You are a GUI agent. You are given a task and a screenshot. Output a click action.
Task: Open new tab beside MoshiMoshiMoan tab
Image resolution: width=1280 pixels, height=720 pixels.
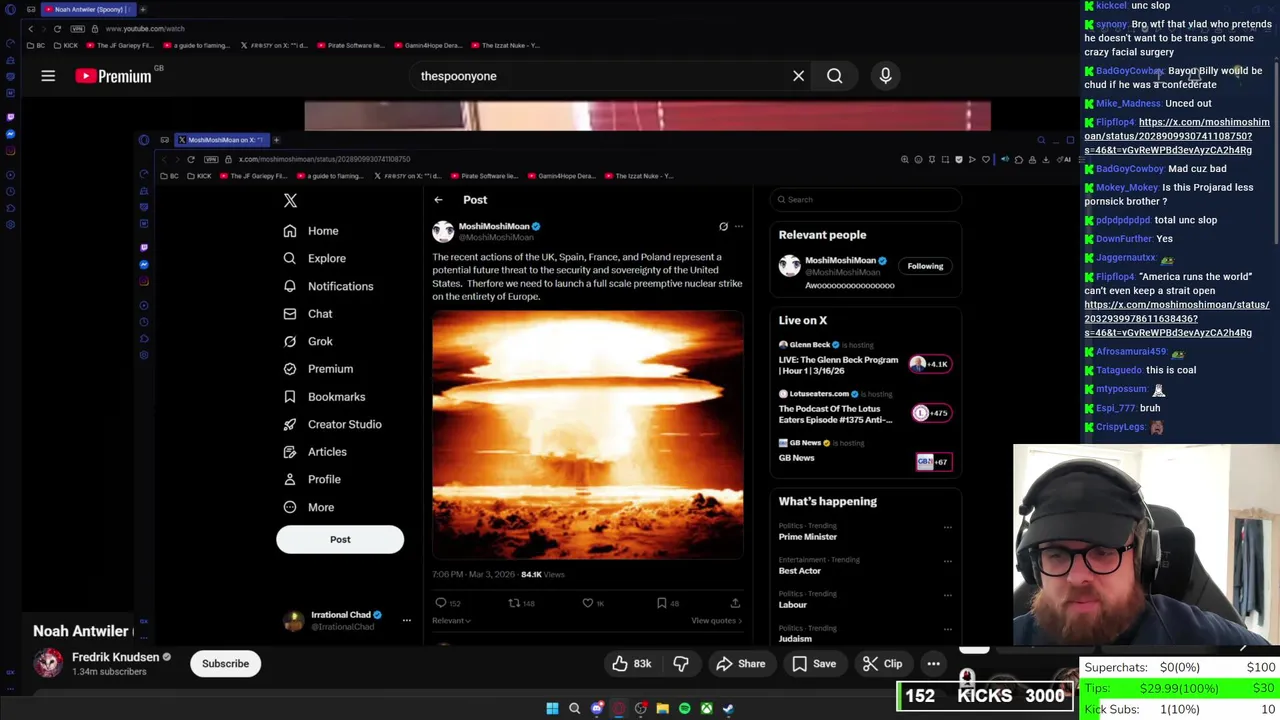276,140
